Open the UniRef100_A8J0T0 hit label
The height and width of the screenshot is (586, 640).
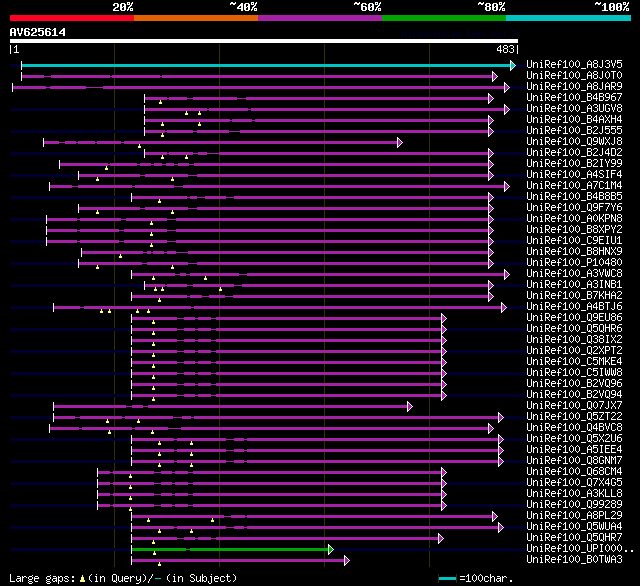click(x=574, y=75)
